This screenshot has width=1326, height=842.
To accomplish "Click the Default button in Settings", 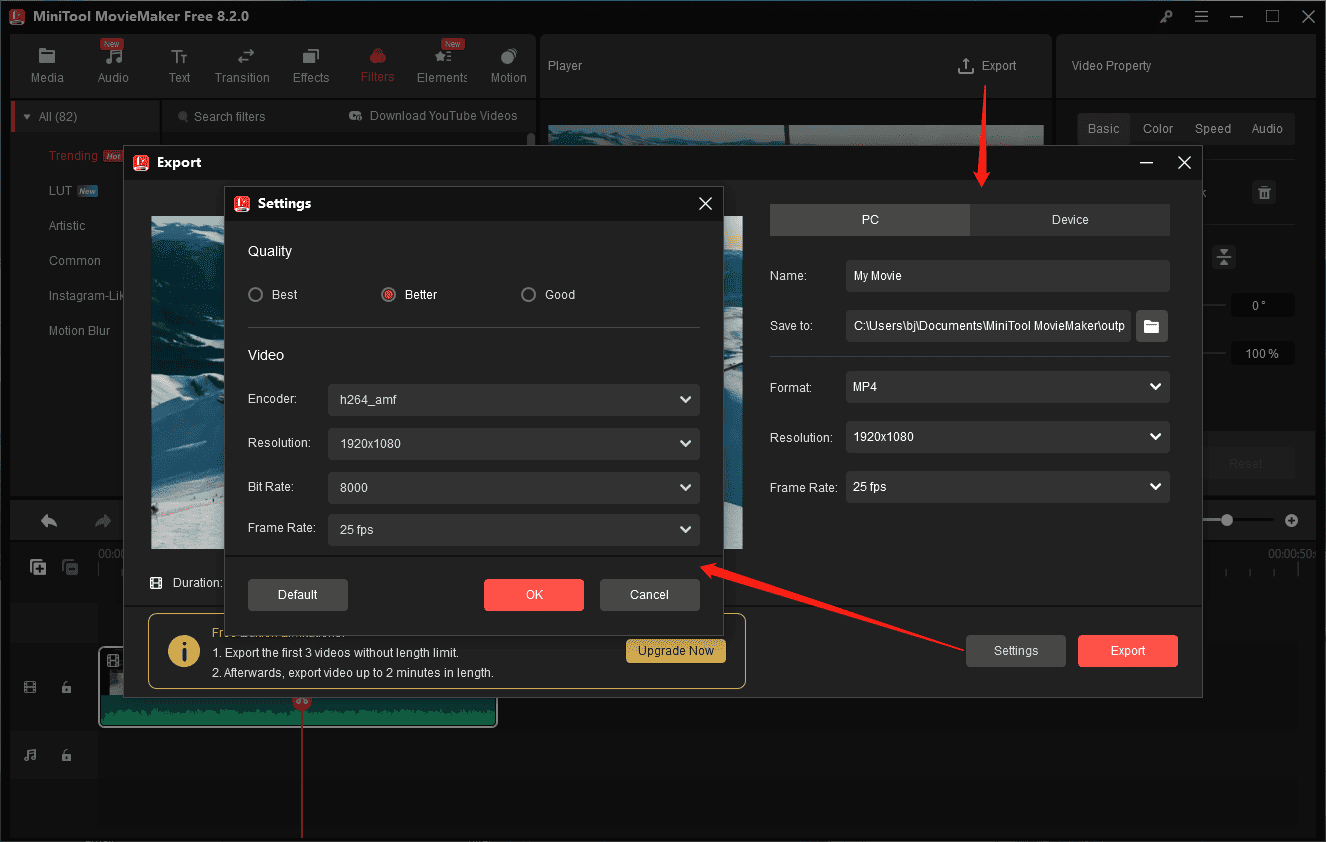I will 298,595.
